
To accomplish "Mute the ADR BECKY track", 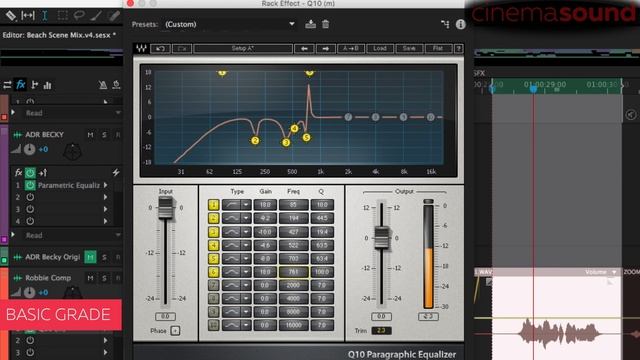I will [91, 135].
